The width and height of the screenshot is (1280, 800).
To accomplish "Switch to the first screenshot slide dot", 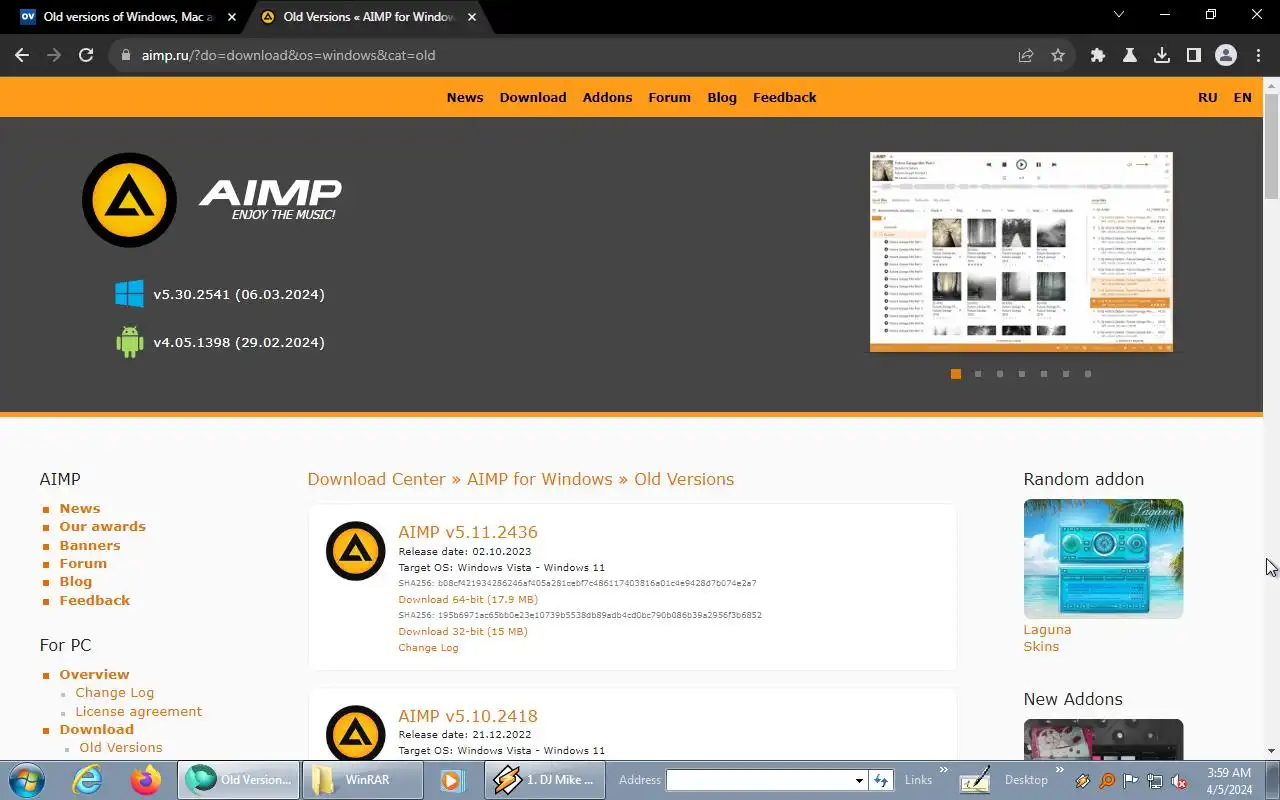I will pyautogui.click(x=956, y=374).
